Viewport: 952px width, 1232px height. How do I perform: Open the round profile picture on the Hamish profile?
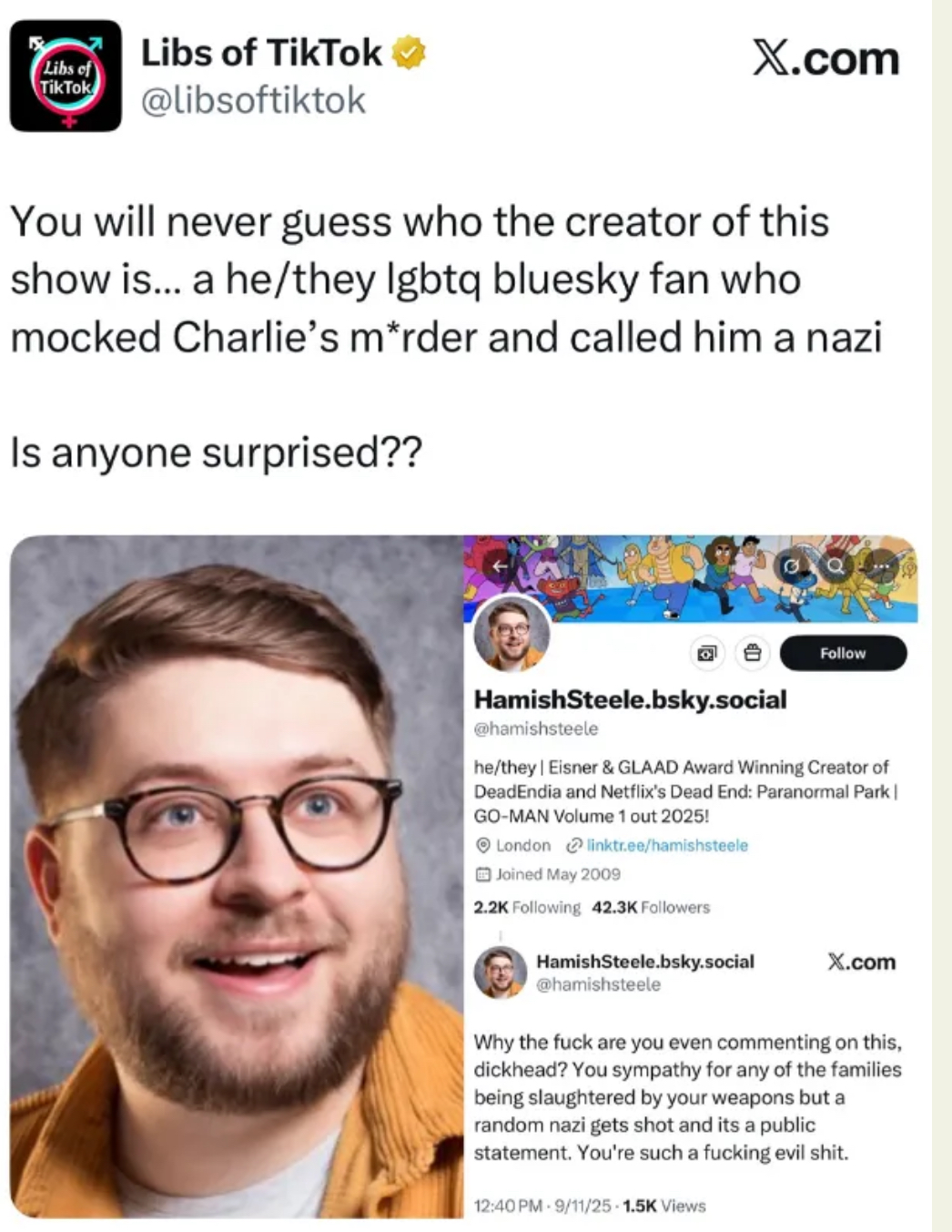point(512,633)
